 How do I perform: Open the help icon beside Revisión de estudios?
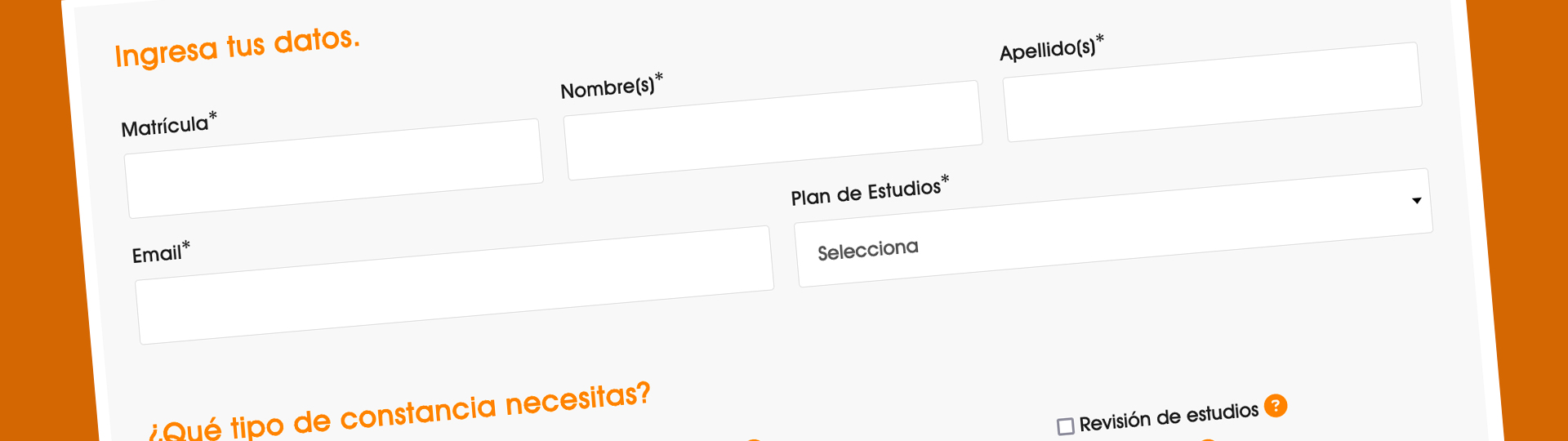point(1275,406)
